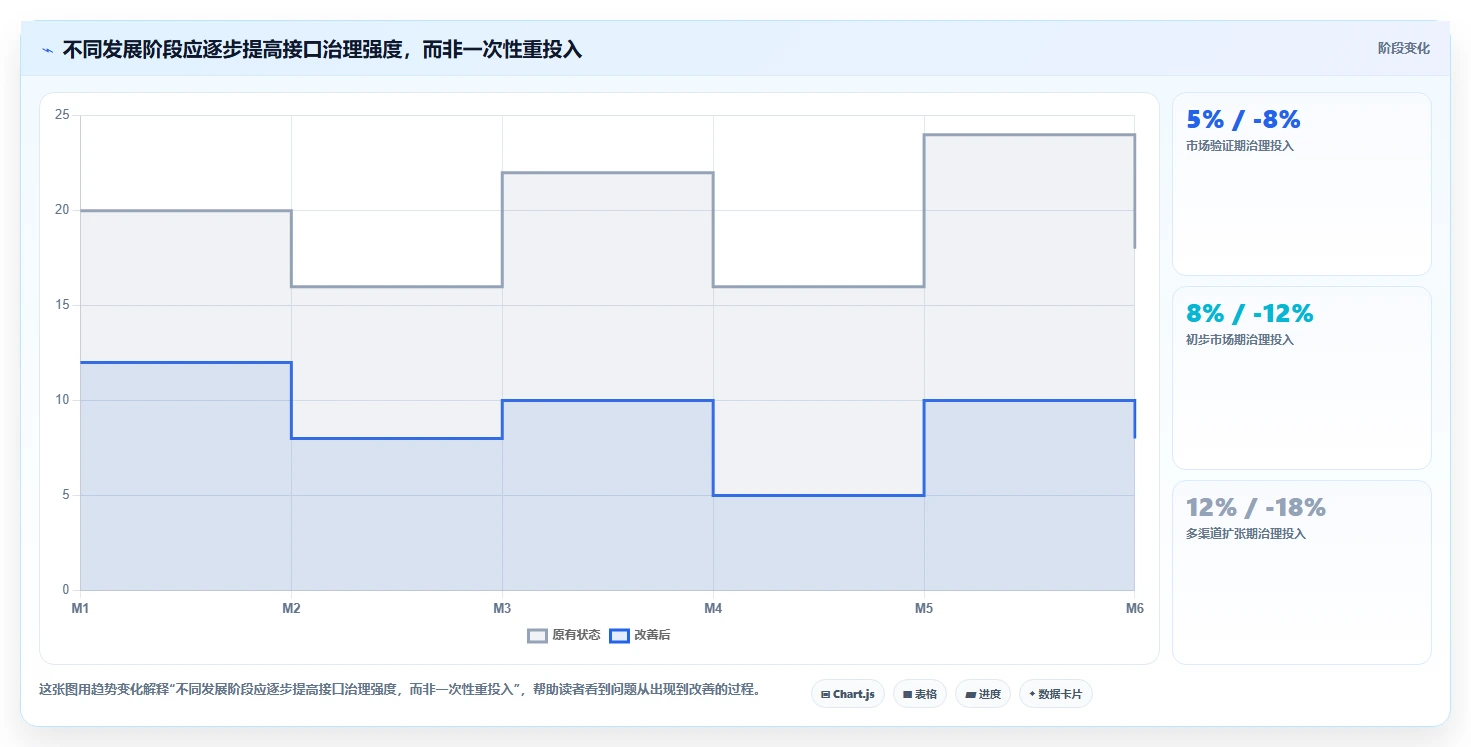Click the 初步市场期治理投入 label
Viewport: 1471px width, 747px height.
1240,340
